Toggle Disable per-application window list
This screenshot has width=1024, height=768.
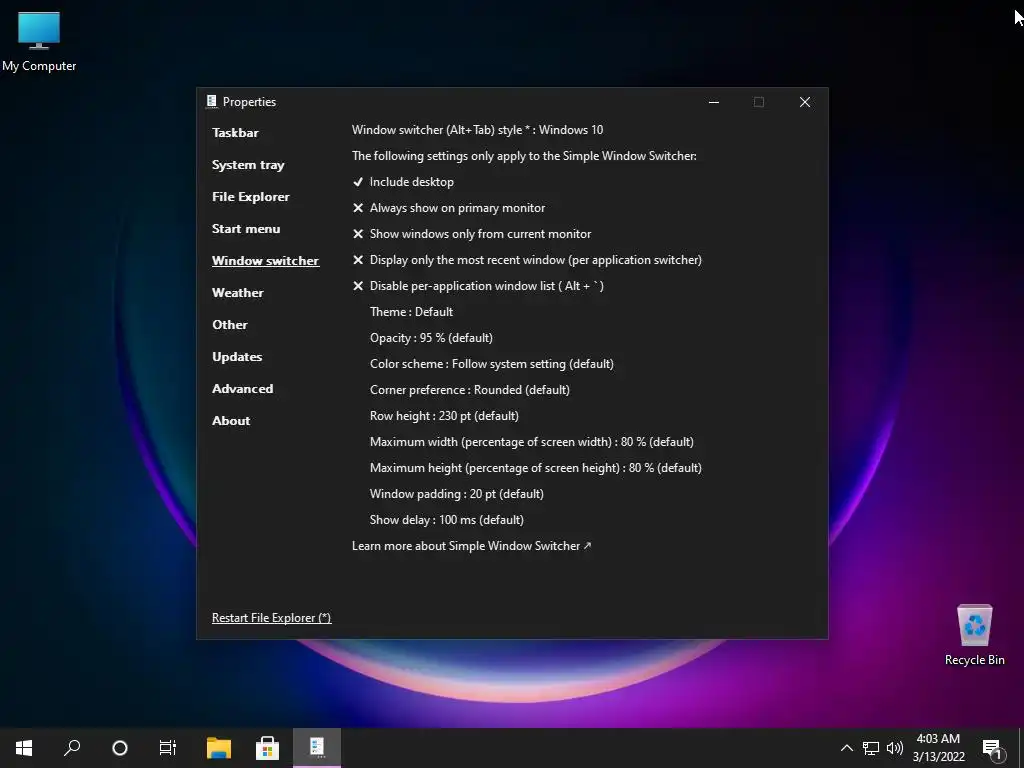(x=477, y=286)
